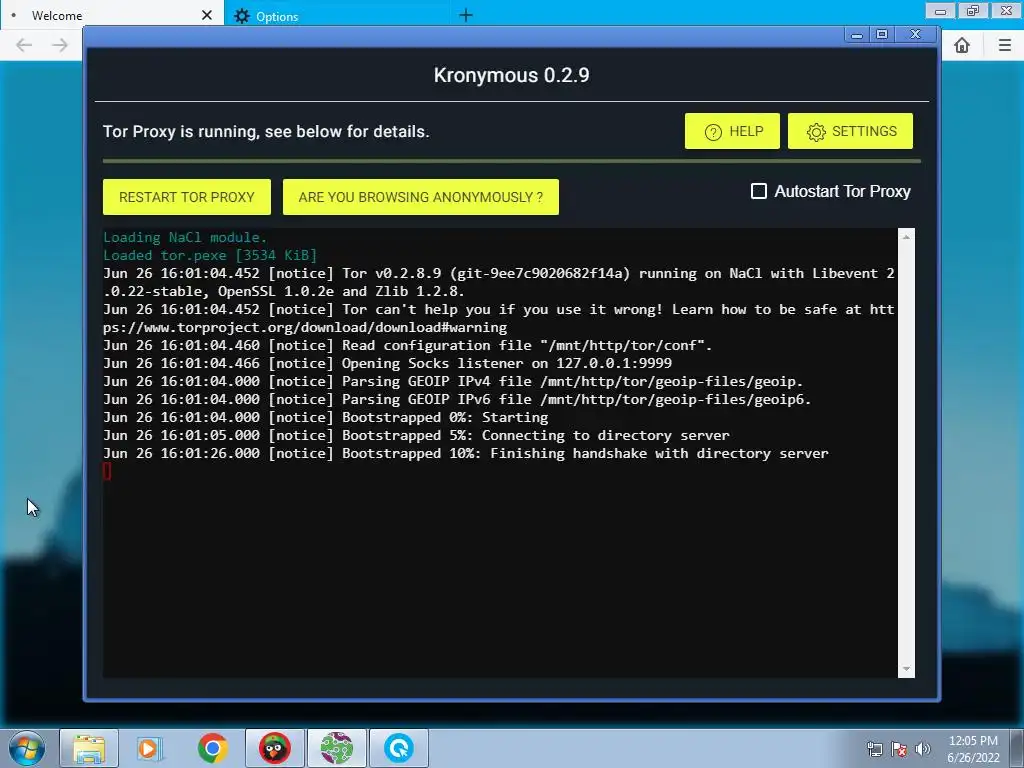The width and height of the screenshot is (1024, 768).
Task: Switch to the Options browser tab
Action: 336,16
